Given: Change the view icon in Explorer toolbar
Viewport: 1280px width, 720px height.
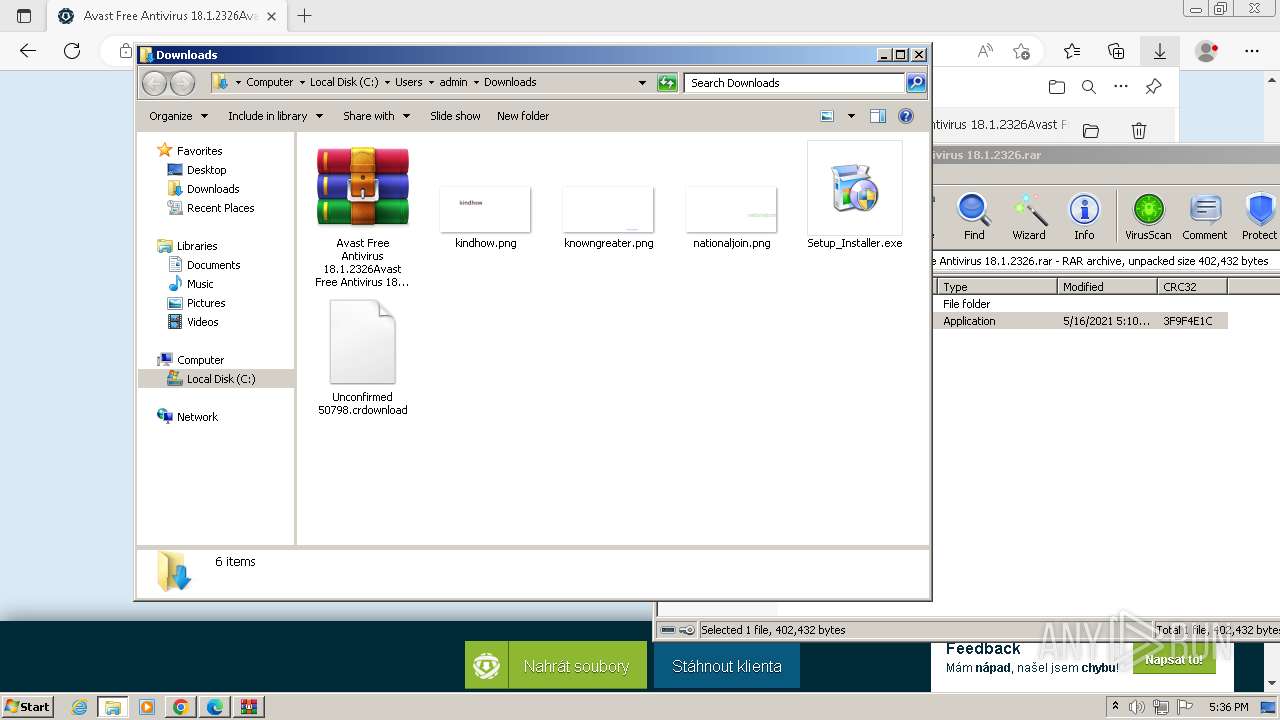Looking at the screenshot, I should point(827,116).
